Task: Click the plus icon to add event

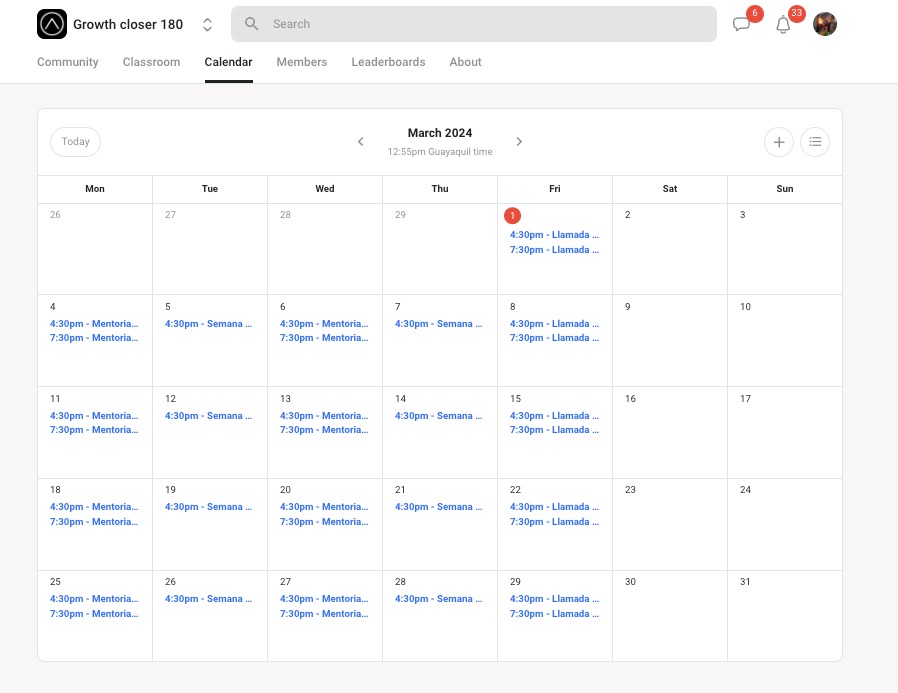Action: [x=778, y=142]
